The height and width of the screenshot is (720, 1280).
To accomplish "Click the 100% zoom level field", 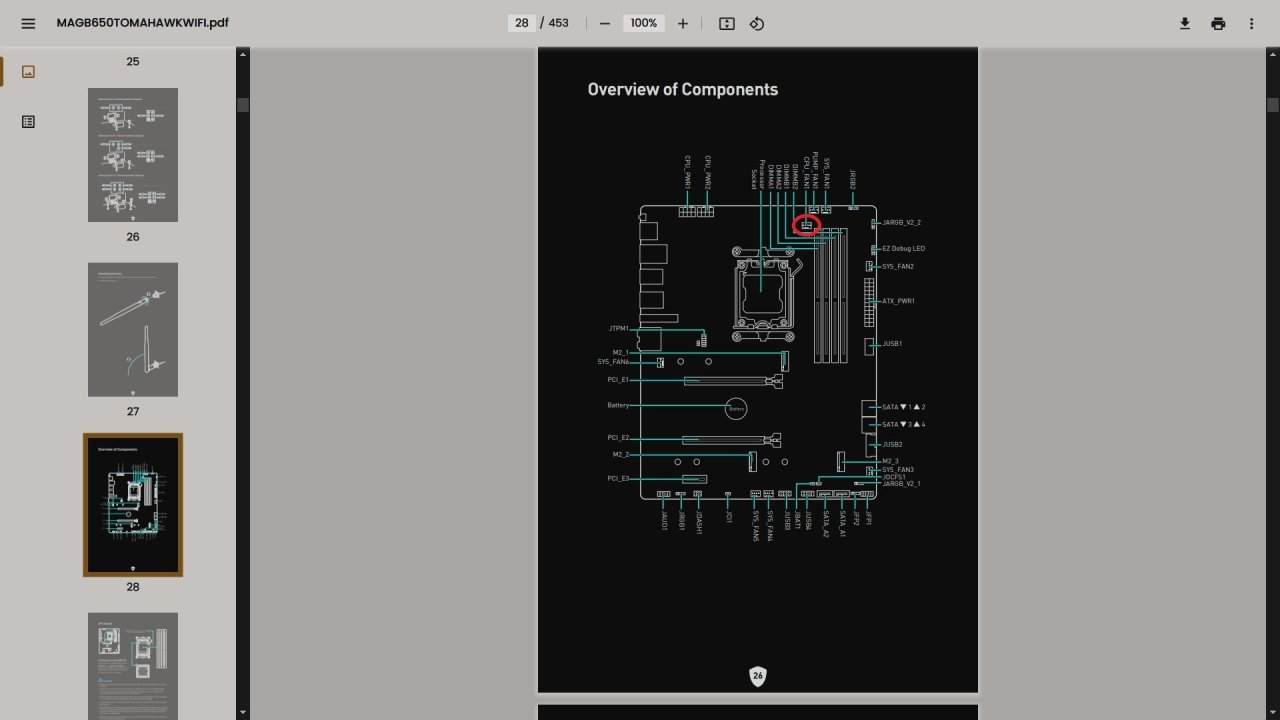I will (x=644, y=23).
